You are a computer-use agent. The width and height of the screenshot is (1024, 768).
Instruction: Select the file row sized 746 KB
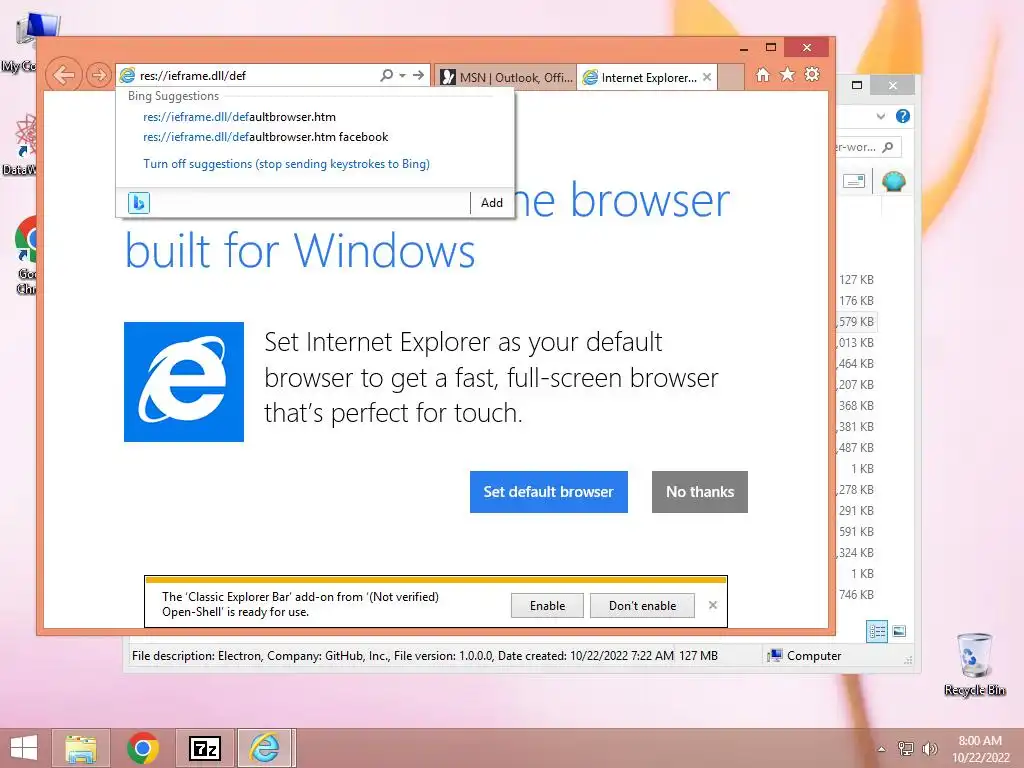coord(856,594)
